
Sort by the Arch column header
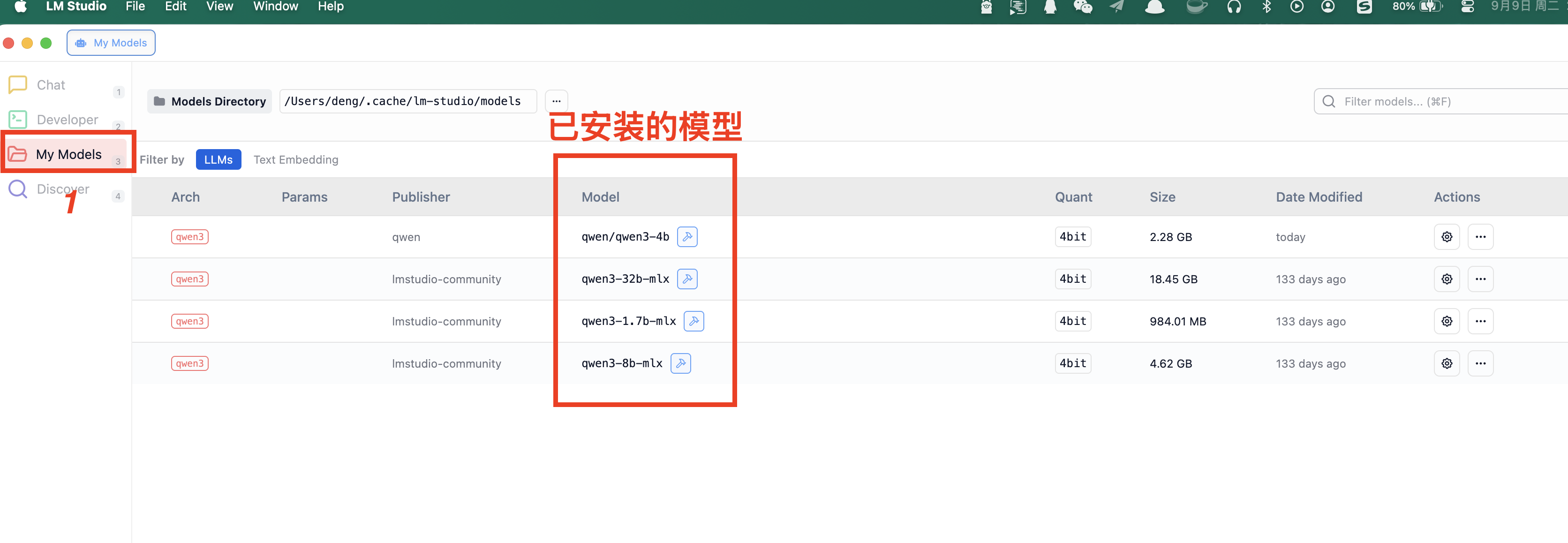pos(186,197)
